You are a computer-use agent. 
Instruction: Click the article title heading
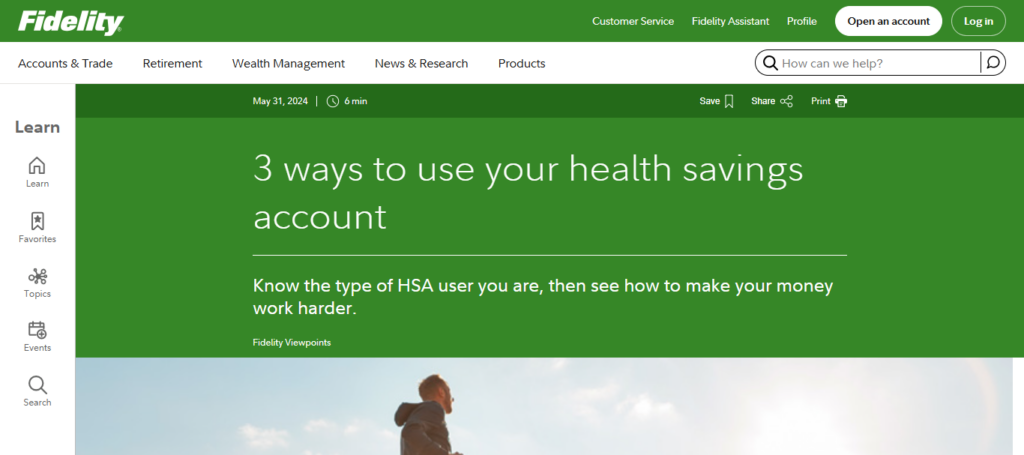tap(528, 193)
